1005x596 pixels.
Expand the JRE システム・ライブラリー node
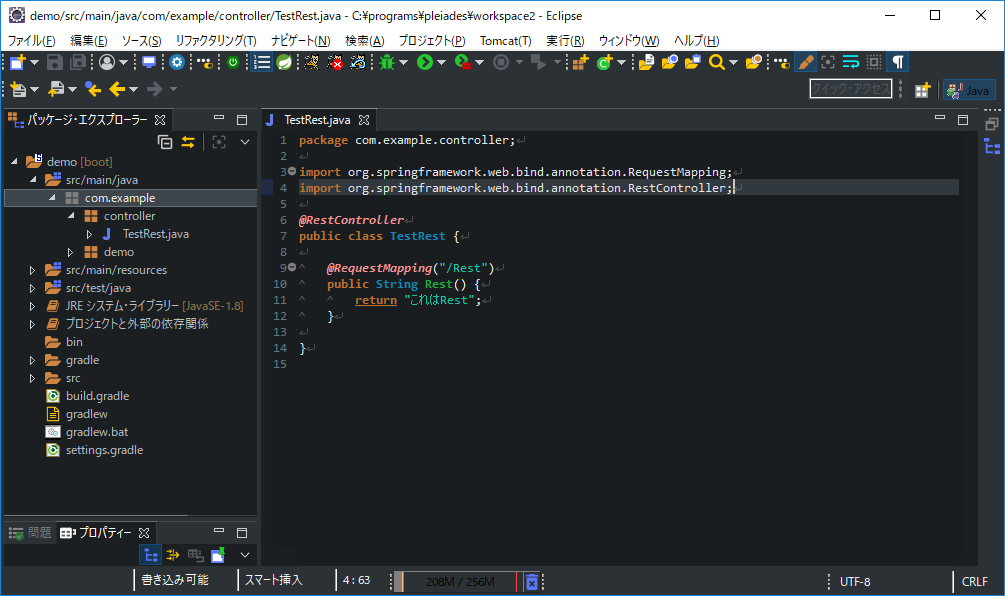pyautogui.click(x=32, y=306)
